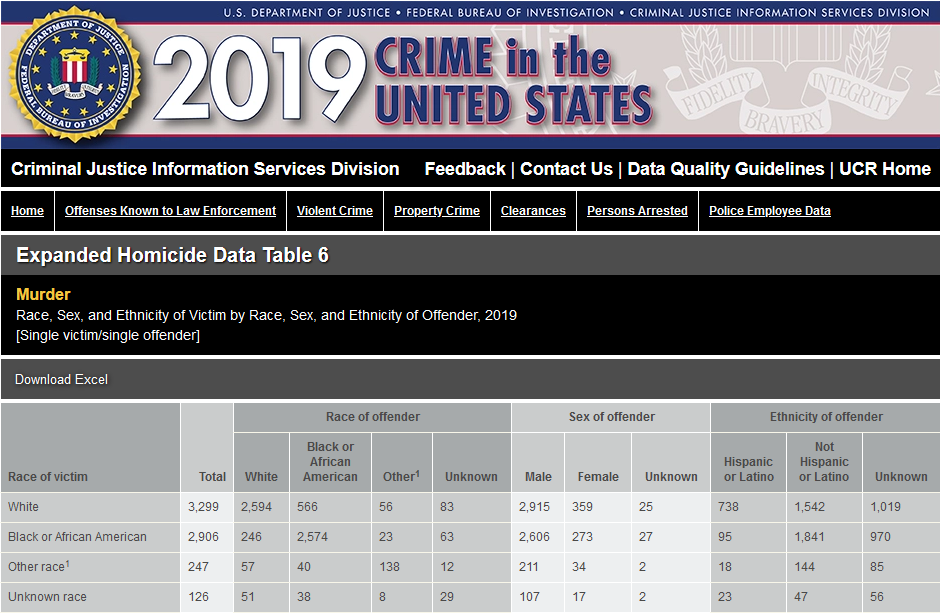
Task: Go to UCR Home
Action: pos(884,169)
